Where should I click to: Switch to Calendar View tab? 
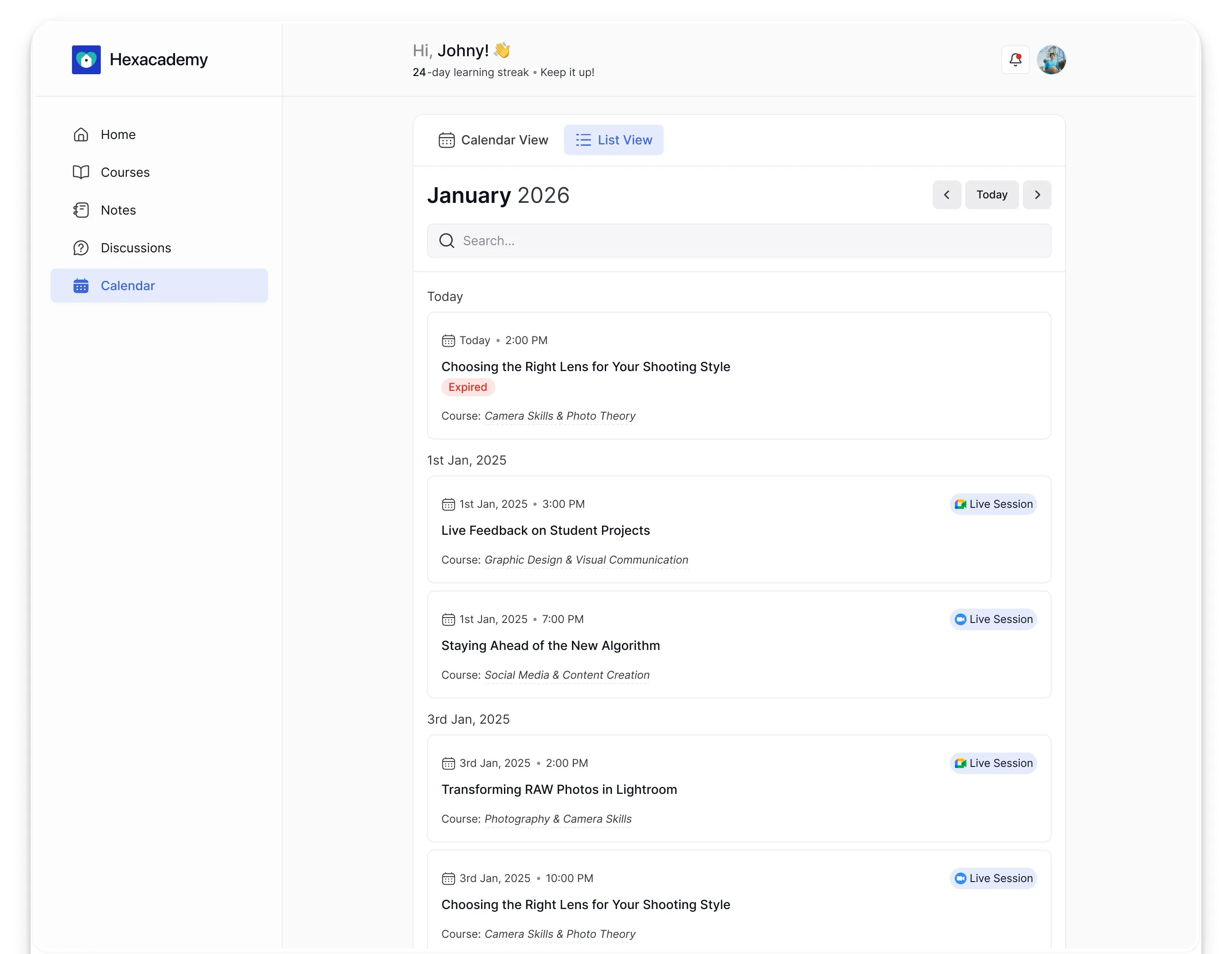click(493, 140)
